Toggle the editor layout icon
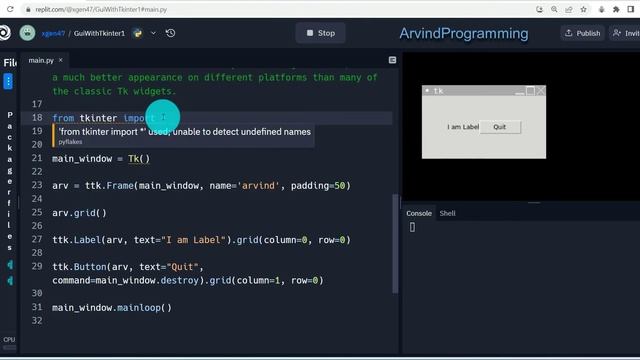Screen dimensions: 640x360 coord(392,60)
